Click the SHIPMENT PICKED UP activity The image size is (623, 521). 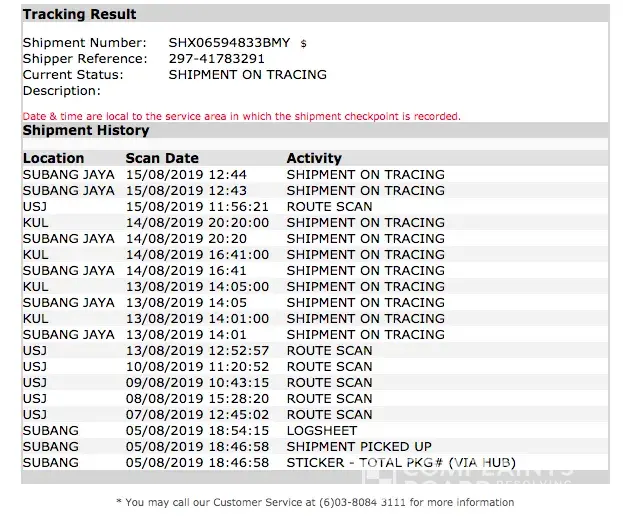pyautogui.click(x=357, y=447)
